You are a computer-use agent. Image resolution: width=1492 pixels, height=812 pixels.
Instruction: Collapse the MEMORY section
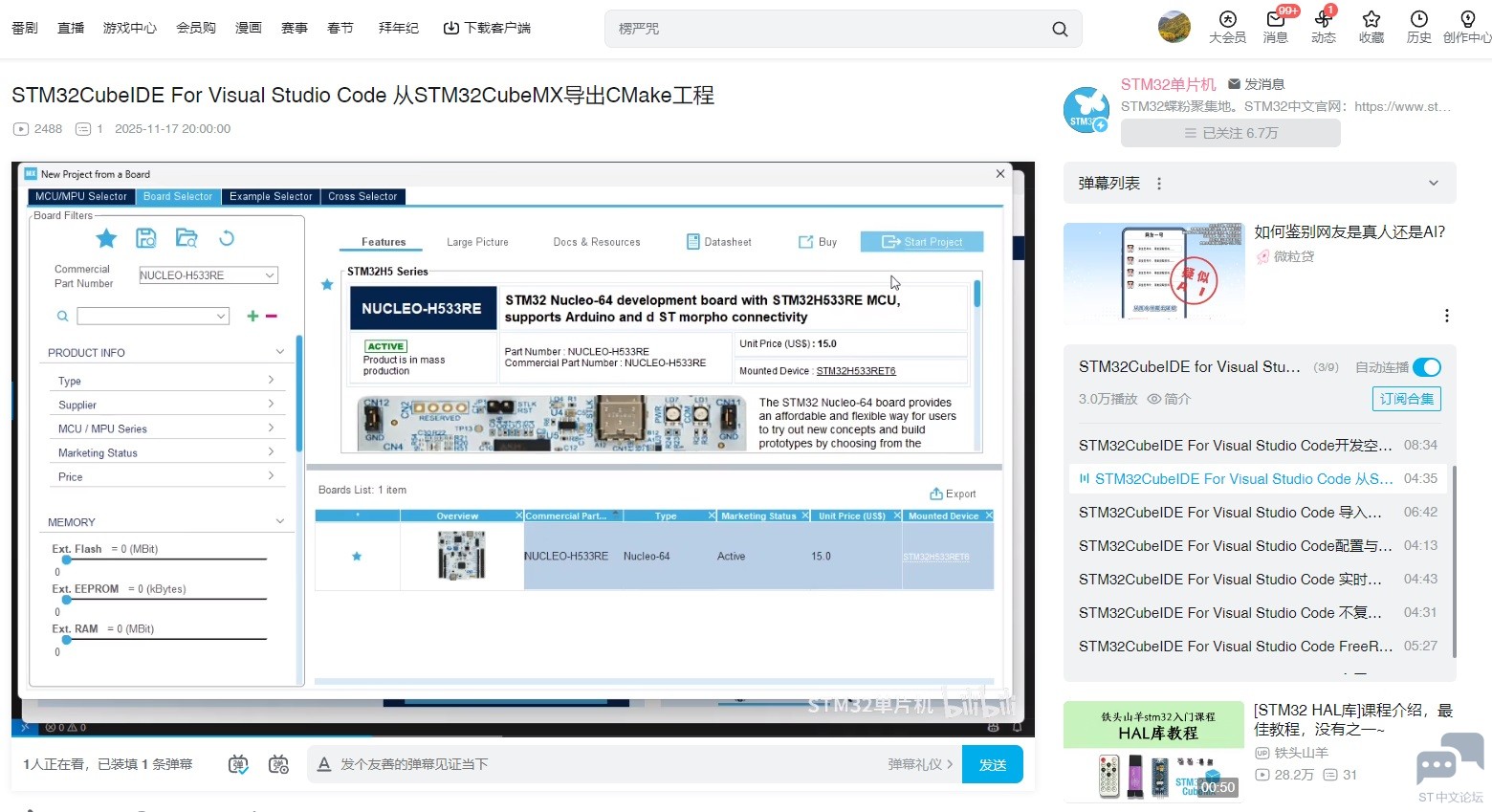(280, 521)
